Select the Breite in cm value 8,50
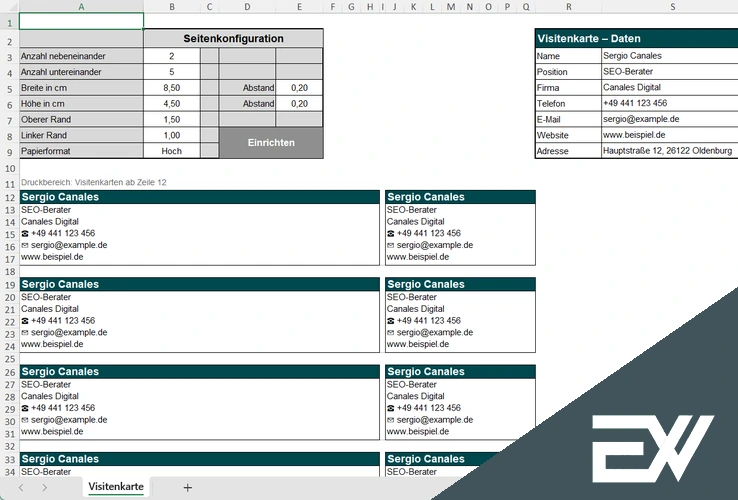Viewport: 738px width, 500px height. (171, 88)
